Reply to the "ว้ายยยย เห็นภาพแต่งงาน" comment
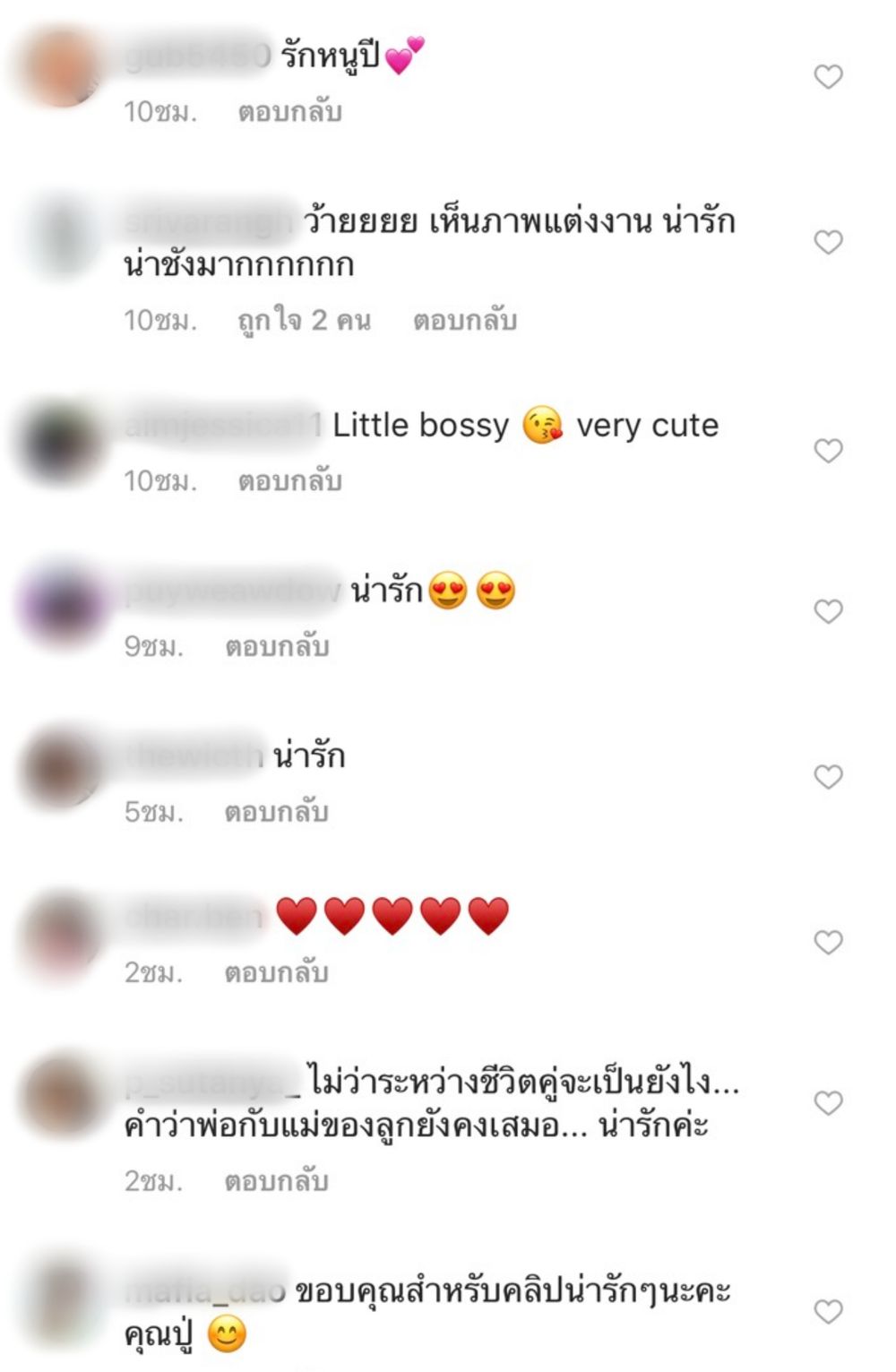Image resolution: width=896 pixels, height=1372 pixels. click(x=464, y=320)
